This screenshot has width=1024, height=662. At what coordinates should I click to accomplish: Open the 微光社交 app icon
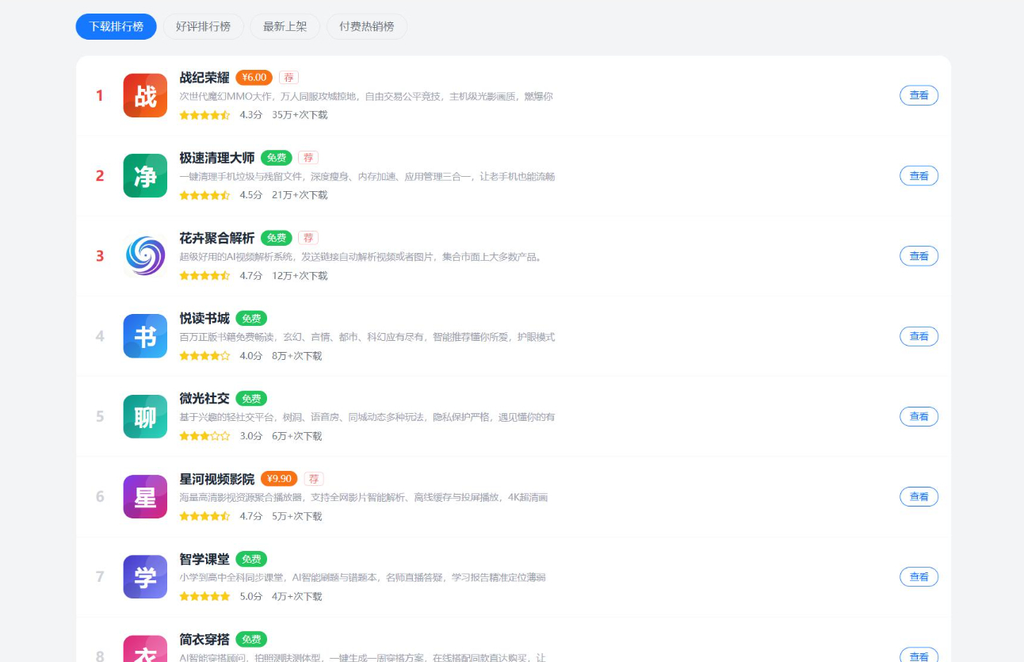click(145, 417)
